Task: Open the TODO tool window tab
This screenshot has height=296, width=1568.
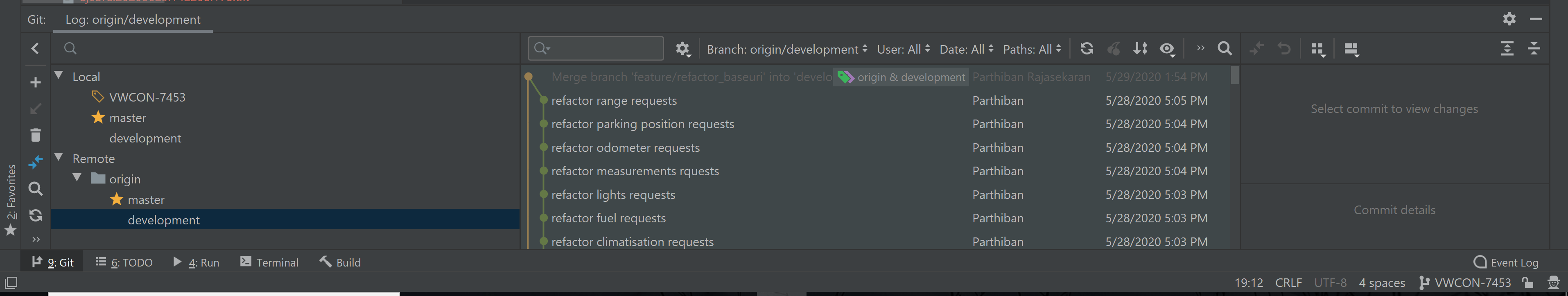Action: point(124,262)
